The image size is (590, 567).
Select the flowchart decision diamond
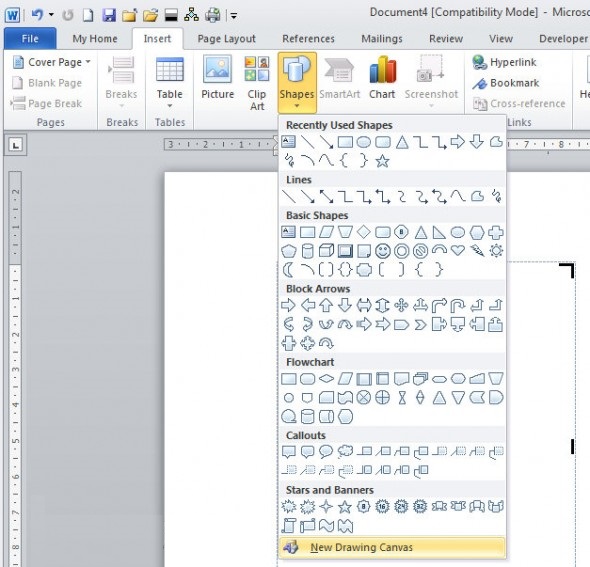click(x=326, y=379)
